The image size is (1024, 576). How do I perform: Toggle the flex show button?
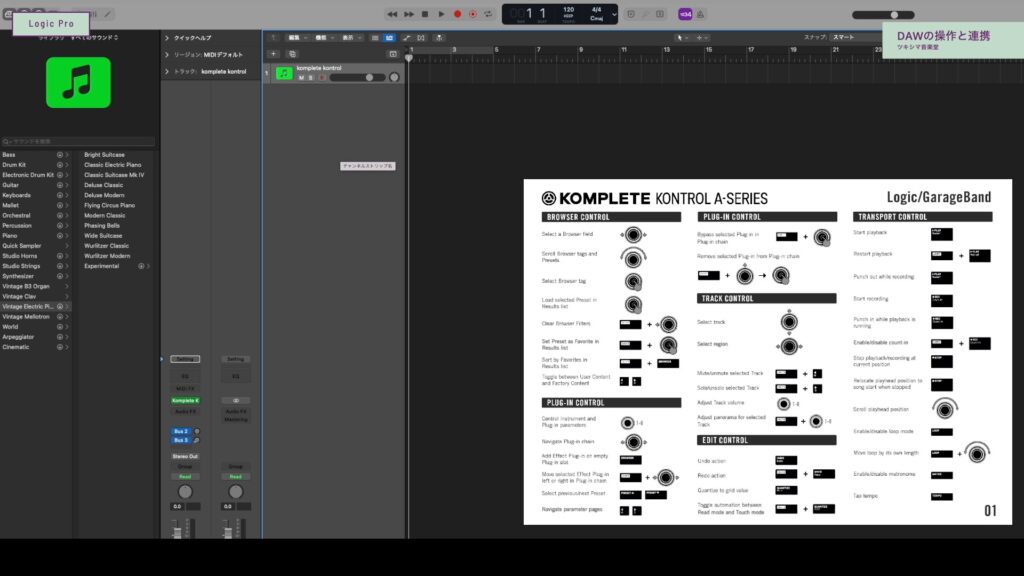click(x=421, y=38)
